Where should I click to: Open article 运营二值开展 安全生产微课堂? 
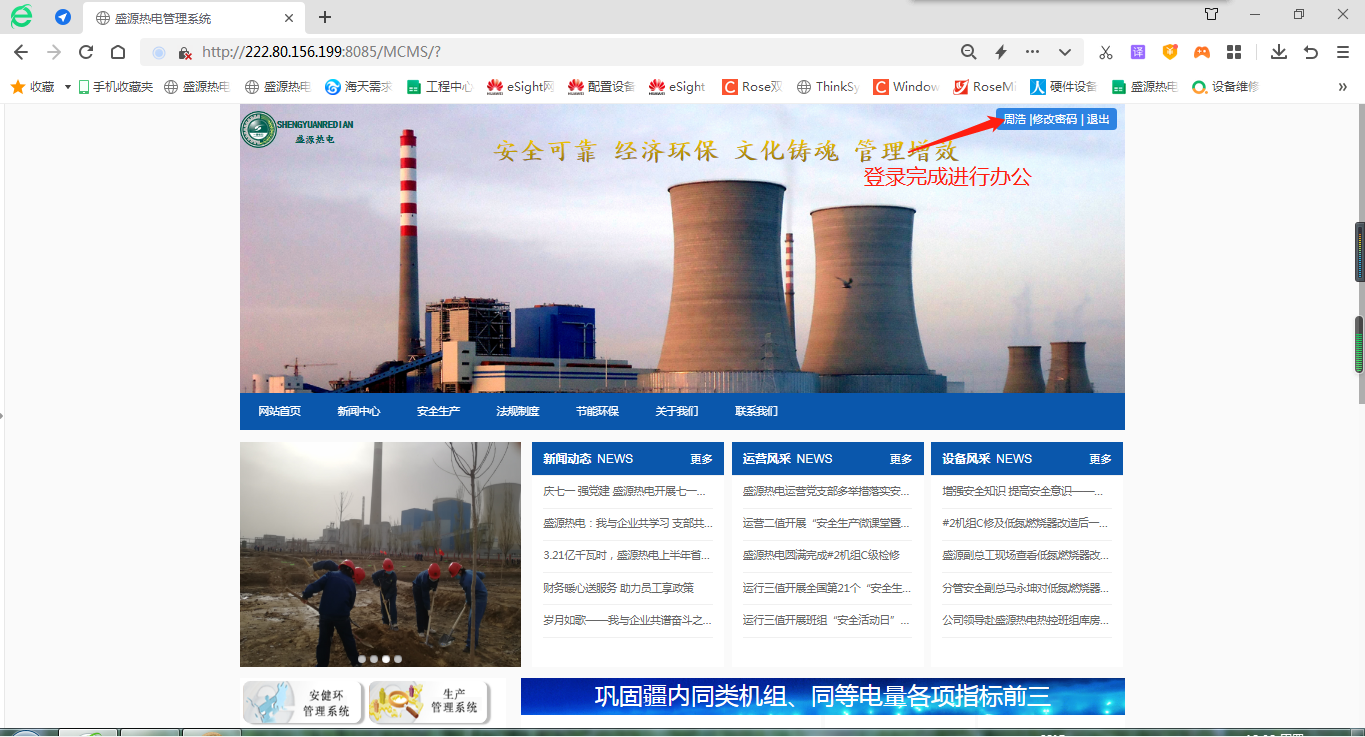(x=826, y=523)
